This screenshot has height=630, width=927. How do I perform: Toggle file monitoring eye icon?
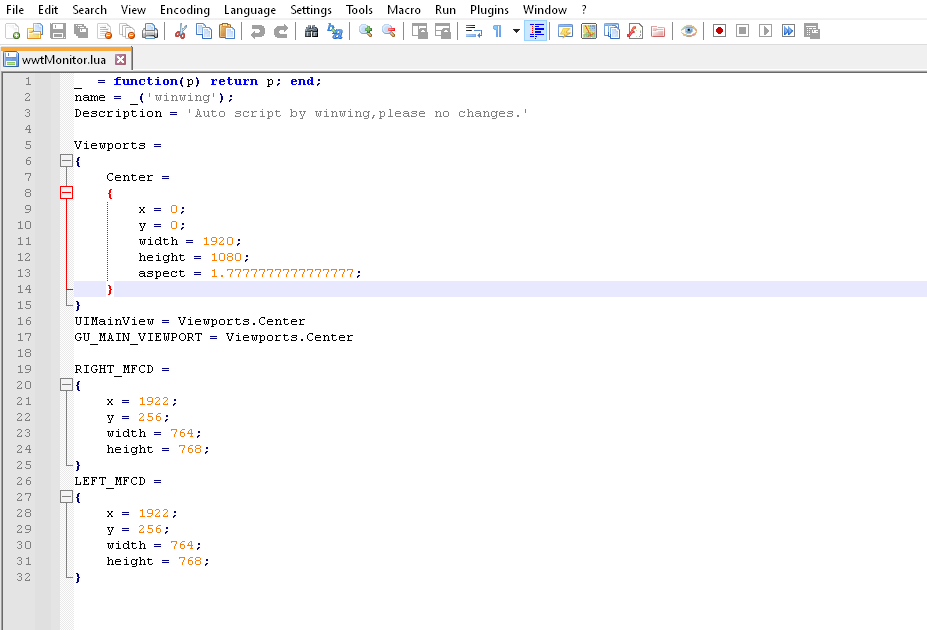pyautogui.click(x=688, y=31)
